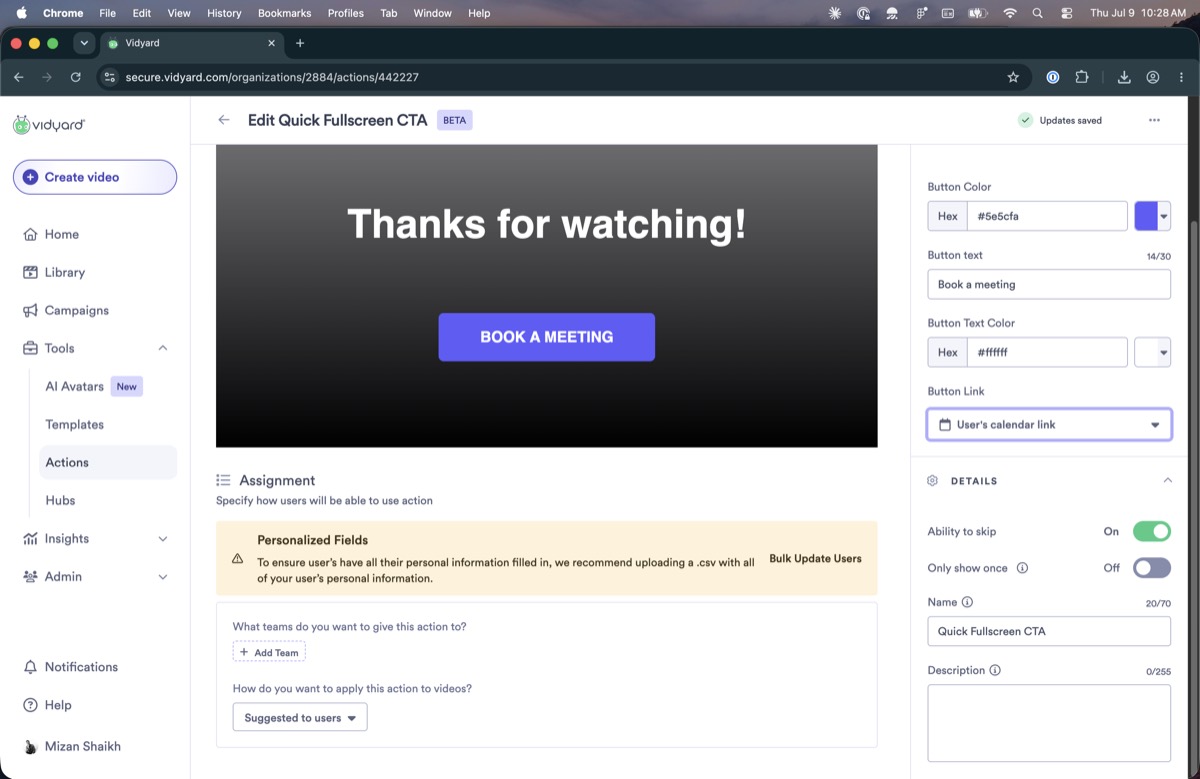Click the 1Password extension icon

pyautogui.click(x=1053, y=77)
